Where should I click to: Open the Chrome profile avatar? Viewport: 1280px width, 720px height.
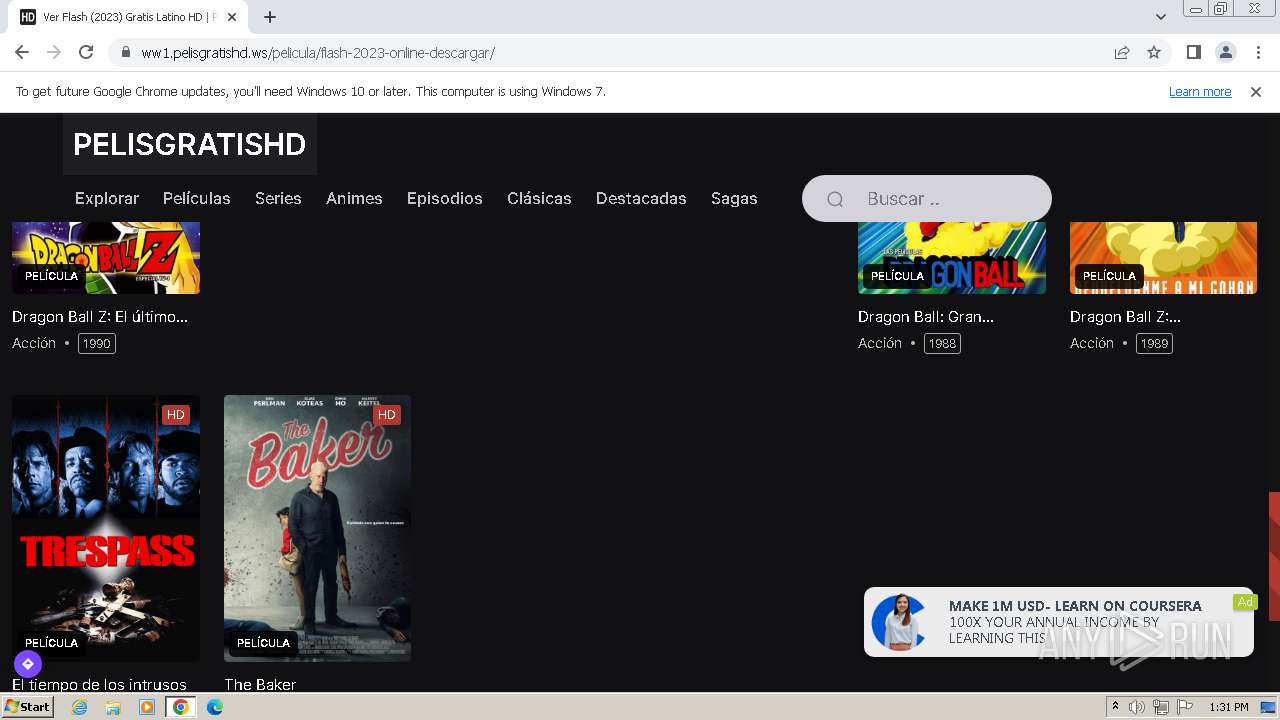click(1225, 52)
